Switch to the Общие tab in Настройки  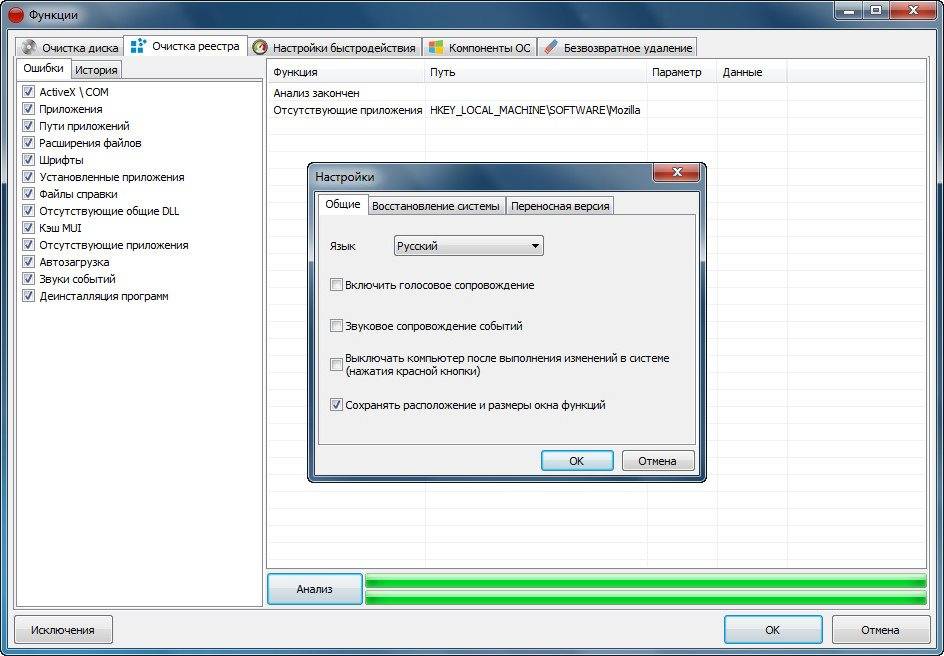tap(343, 204)
